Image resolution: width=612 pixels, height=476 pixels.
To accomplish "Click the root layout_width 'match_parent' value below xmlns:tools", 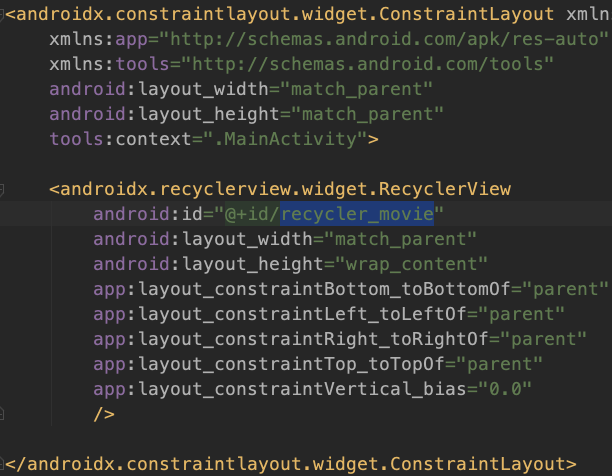I will (356, 90).
